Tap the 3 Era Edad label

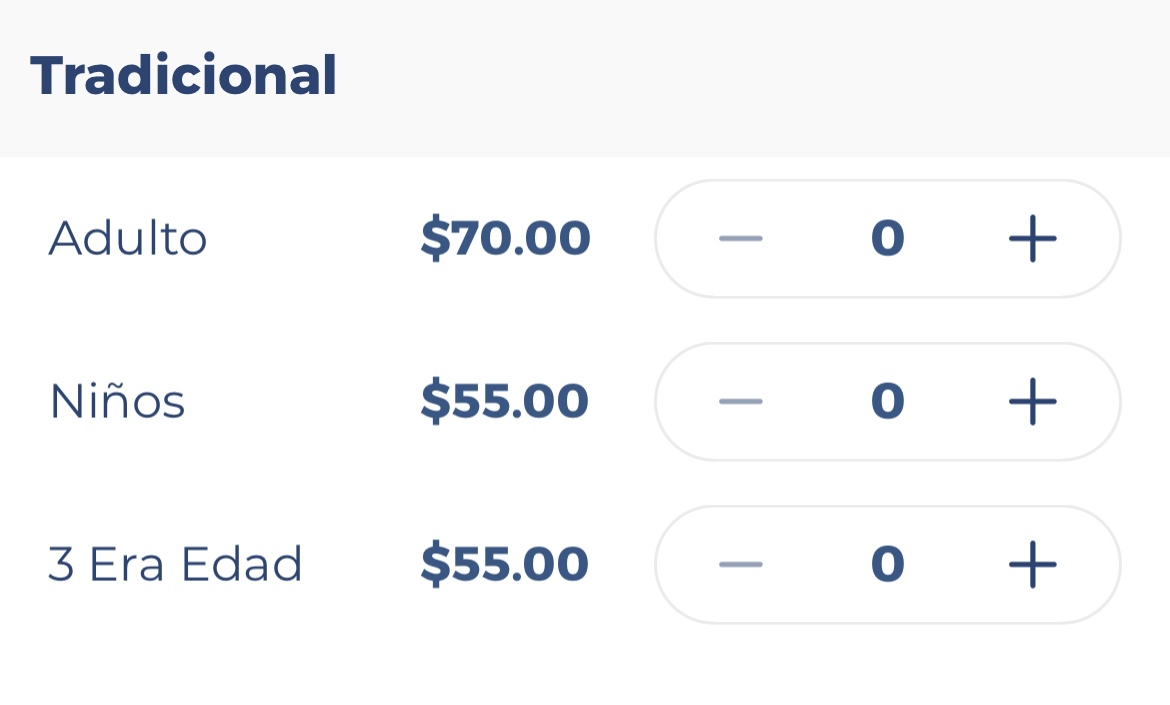(175, 565)
